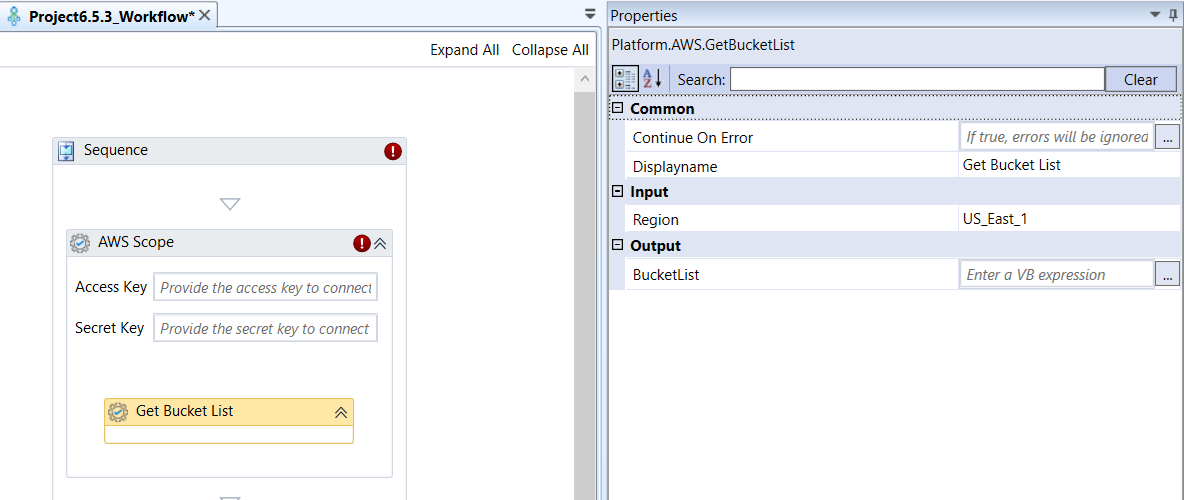This screenshot has height=500, width=1184.
Task: Switch properties to categorized view
Action: (x=626, y=79)
